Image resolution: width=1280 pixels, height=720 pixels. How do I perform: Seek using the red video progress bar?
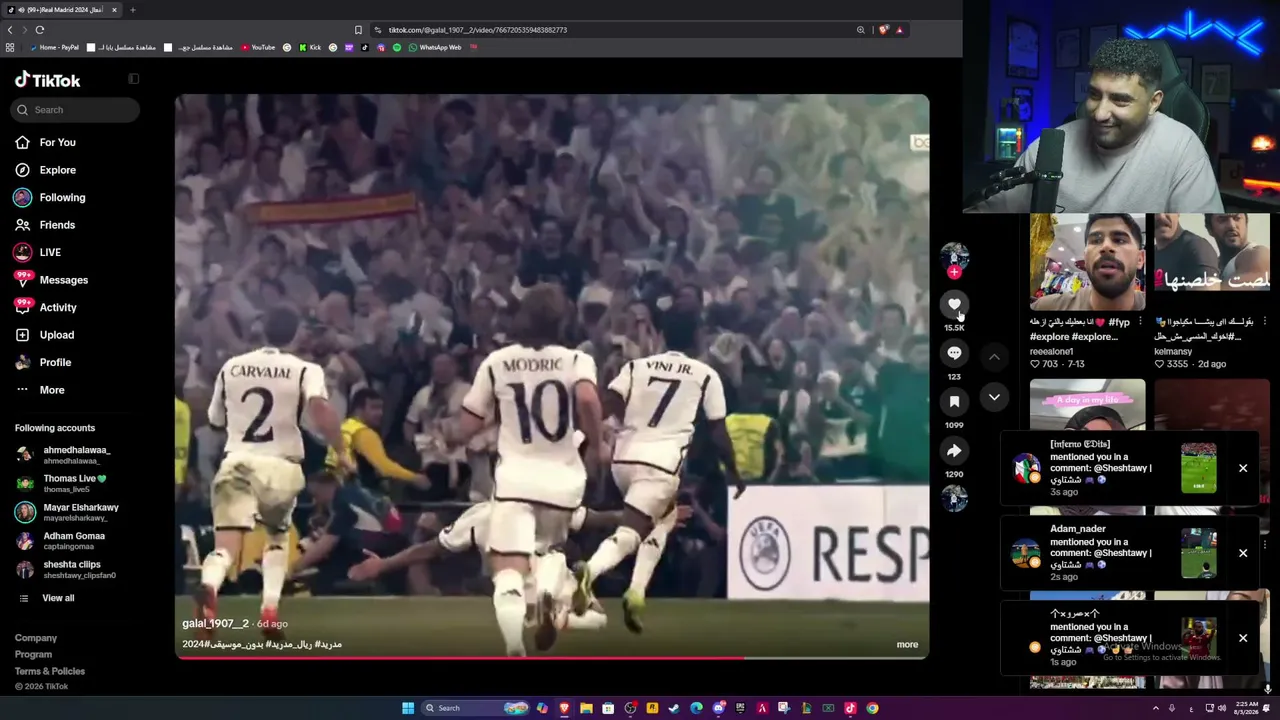552,657
